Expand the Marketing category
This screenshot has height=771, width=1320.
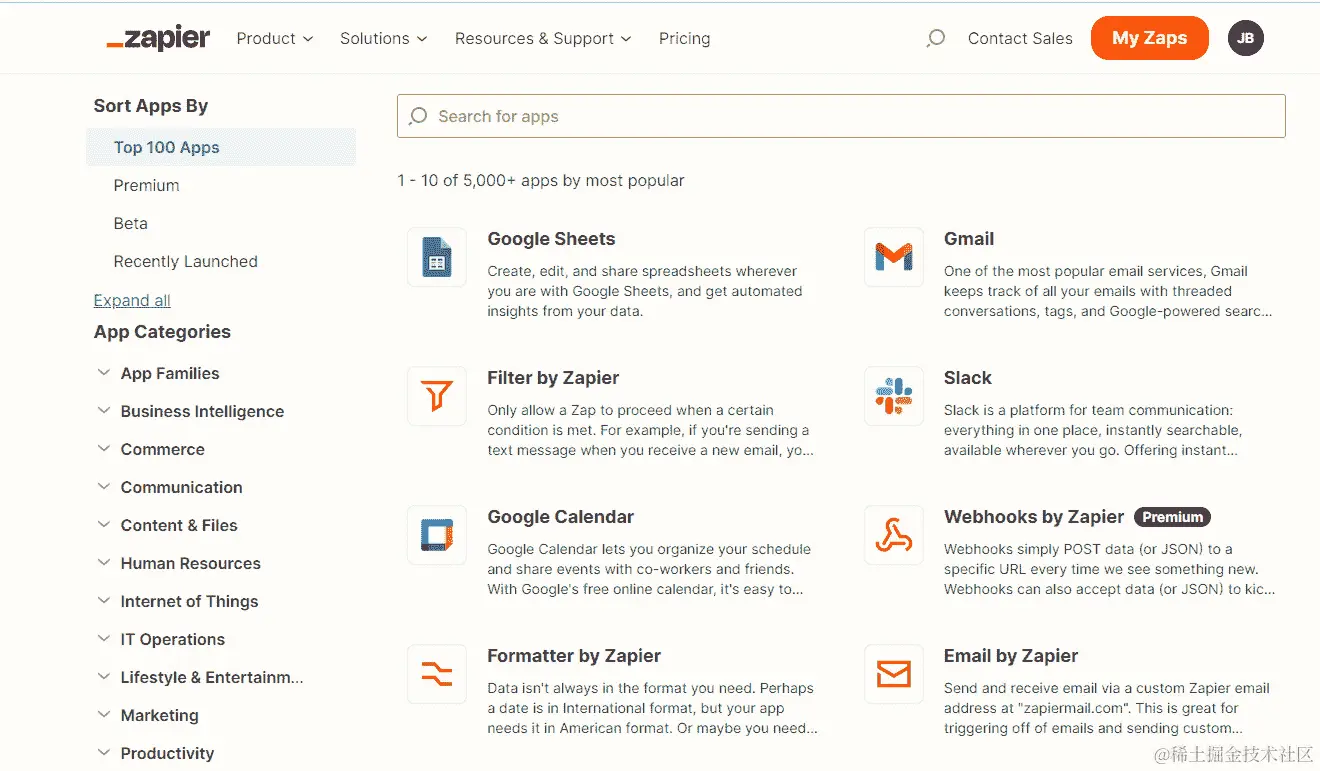click(x=148, y=715)
